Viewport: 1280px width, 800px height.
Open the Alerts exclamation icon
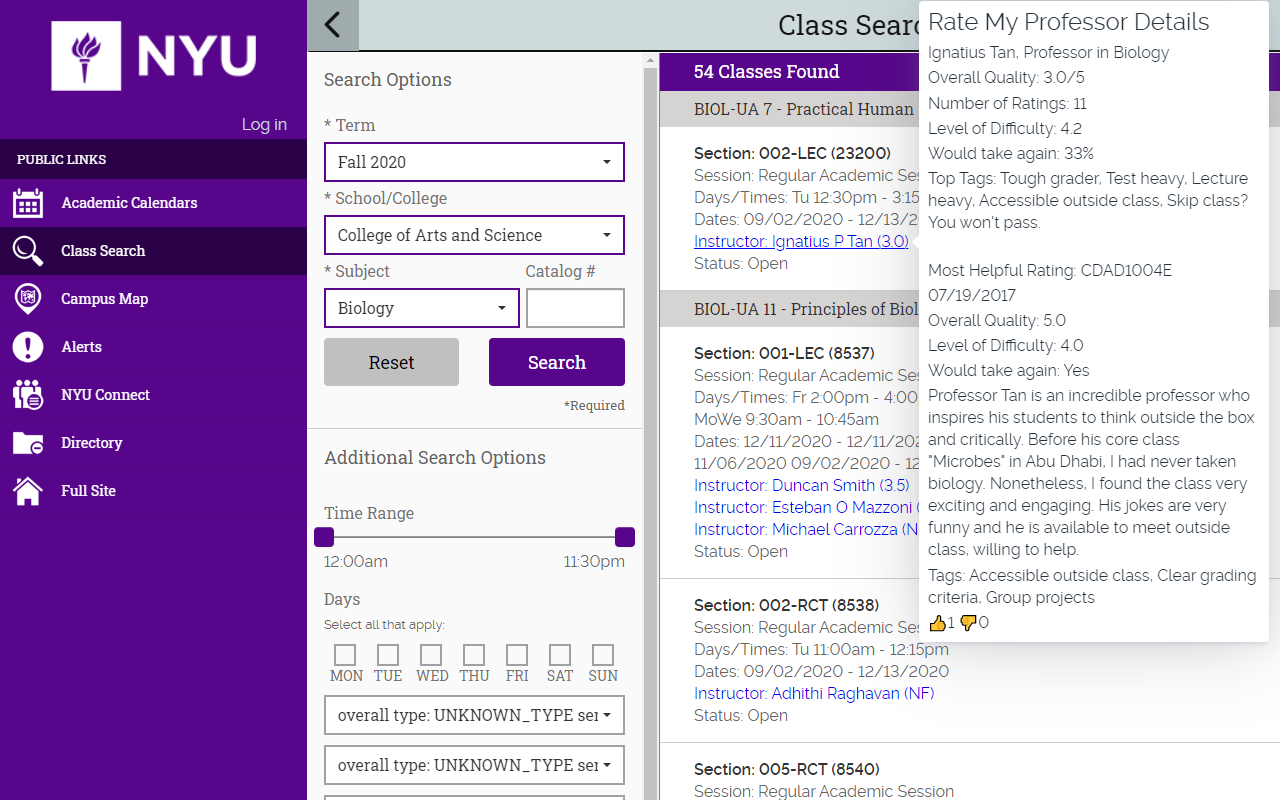[28, 347]
